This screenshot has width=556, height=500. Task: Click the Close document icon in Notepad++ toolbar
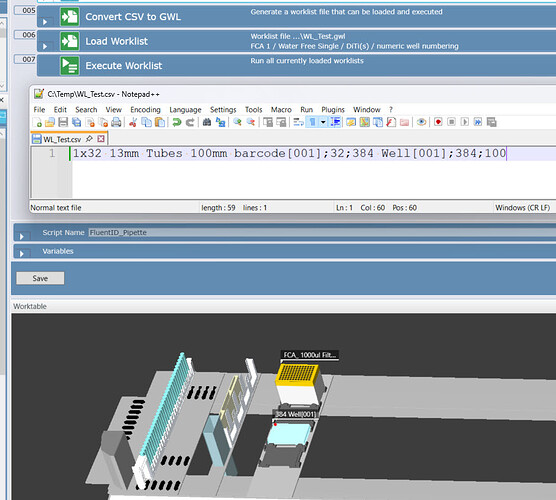point(90,122)
